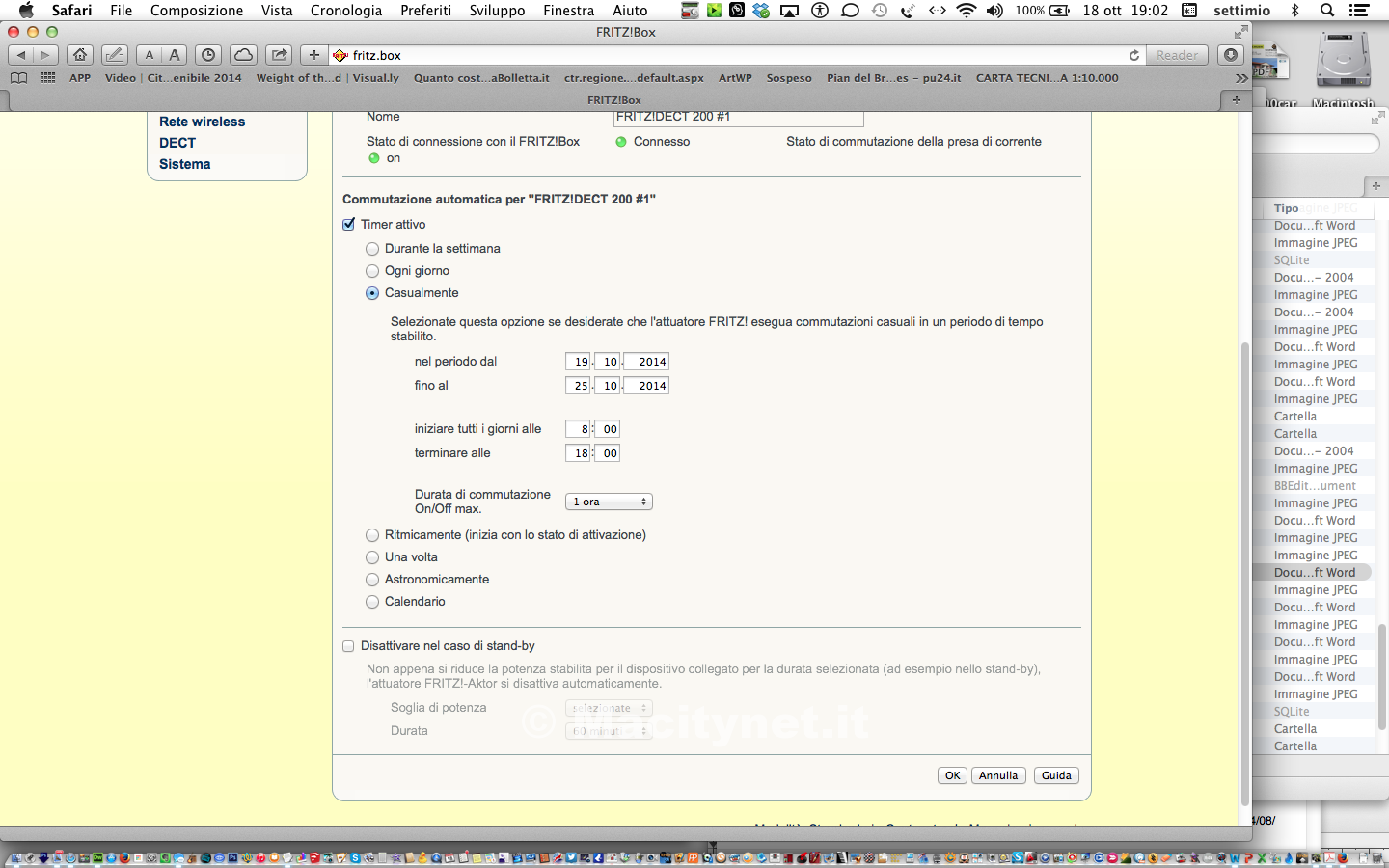Open volume control in menu bar
Image resolution: width=1389 pixels, height=868 pixels.
(994, 11)
